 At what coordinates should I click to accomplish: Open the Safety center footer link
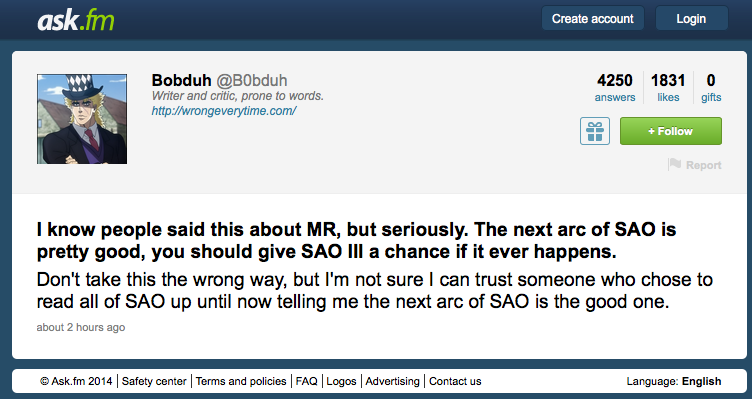point(154,381)
